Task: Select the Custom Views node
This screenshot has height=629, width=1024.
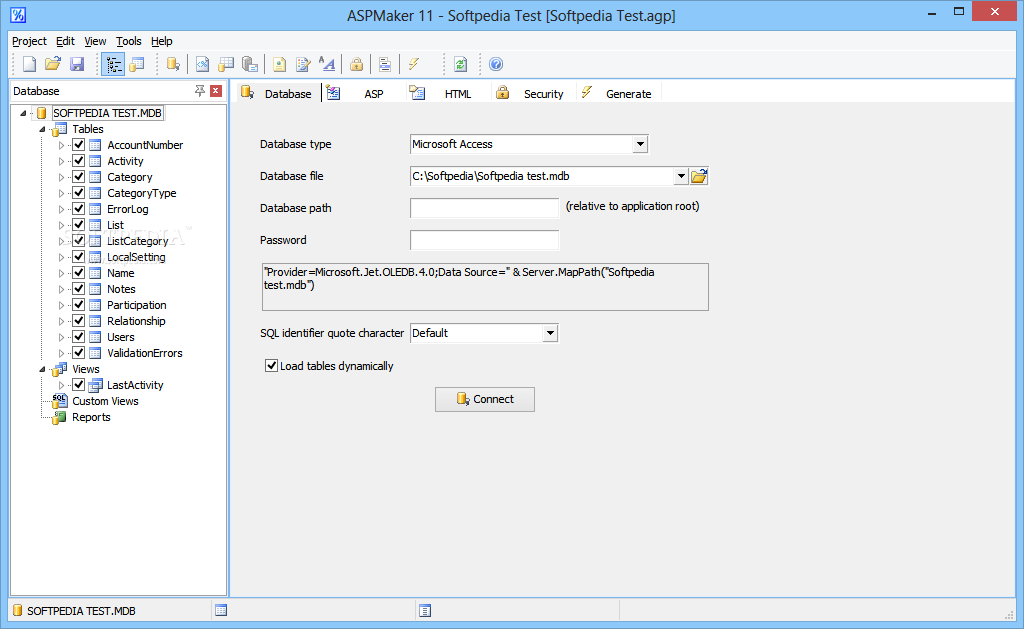Action: (105, 401)
